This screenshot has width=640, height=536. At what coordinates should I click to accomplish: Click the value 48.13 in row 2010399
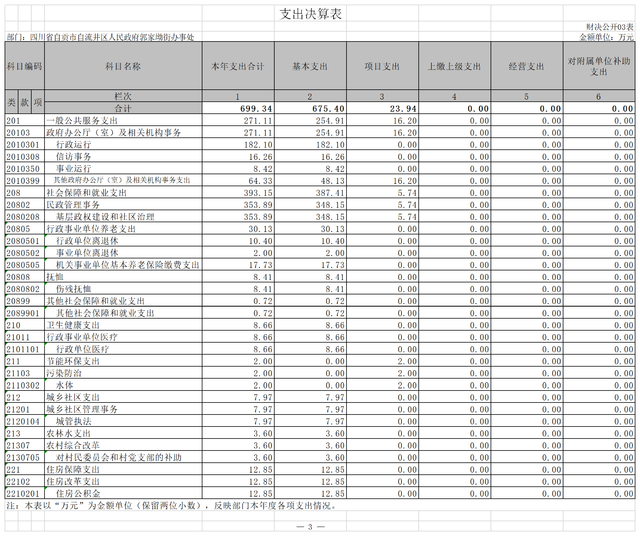(x=332, y=181)
